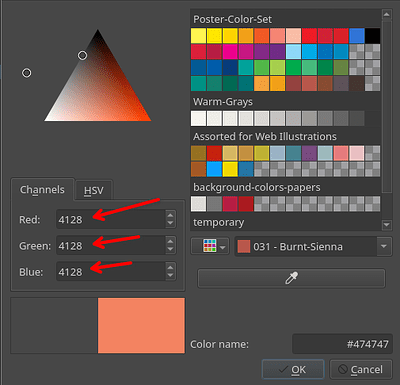Select the navy blue swatch in Poster-Color-Set

pos(230,68)
